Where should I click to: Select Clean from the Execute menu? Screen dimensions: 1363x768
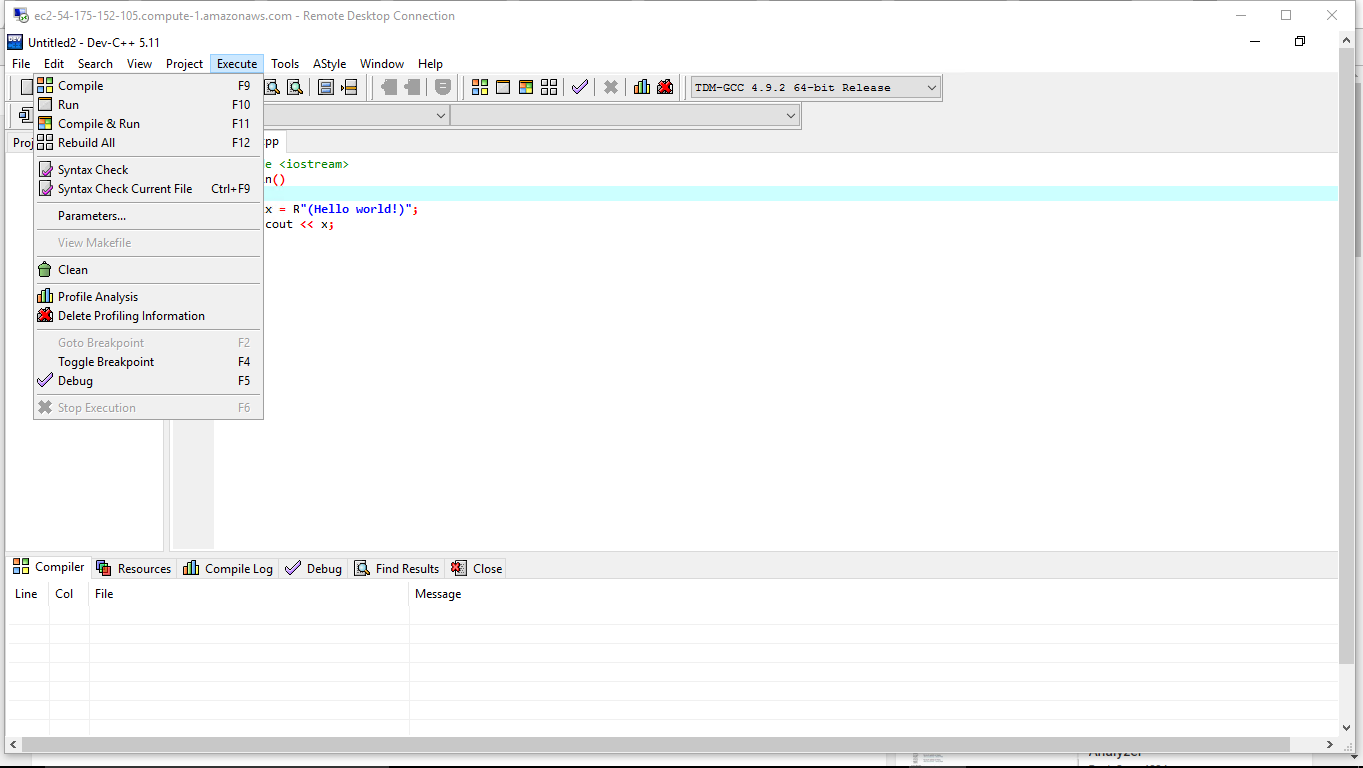click(73, 270)
